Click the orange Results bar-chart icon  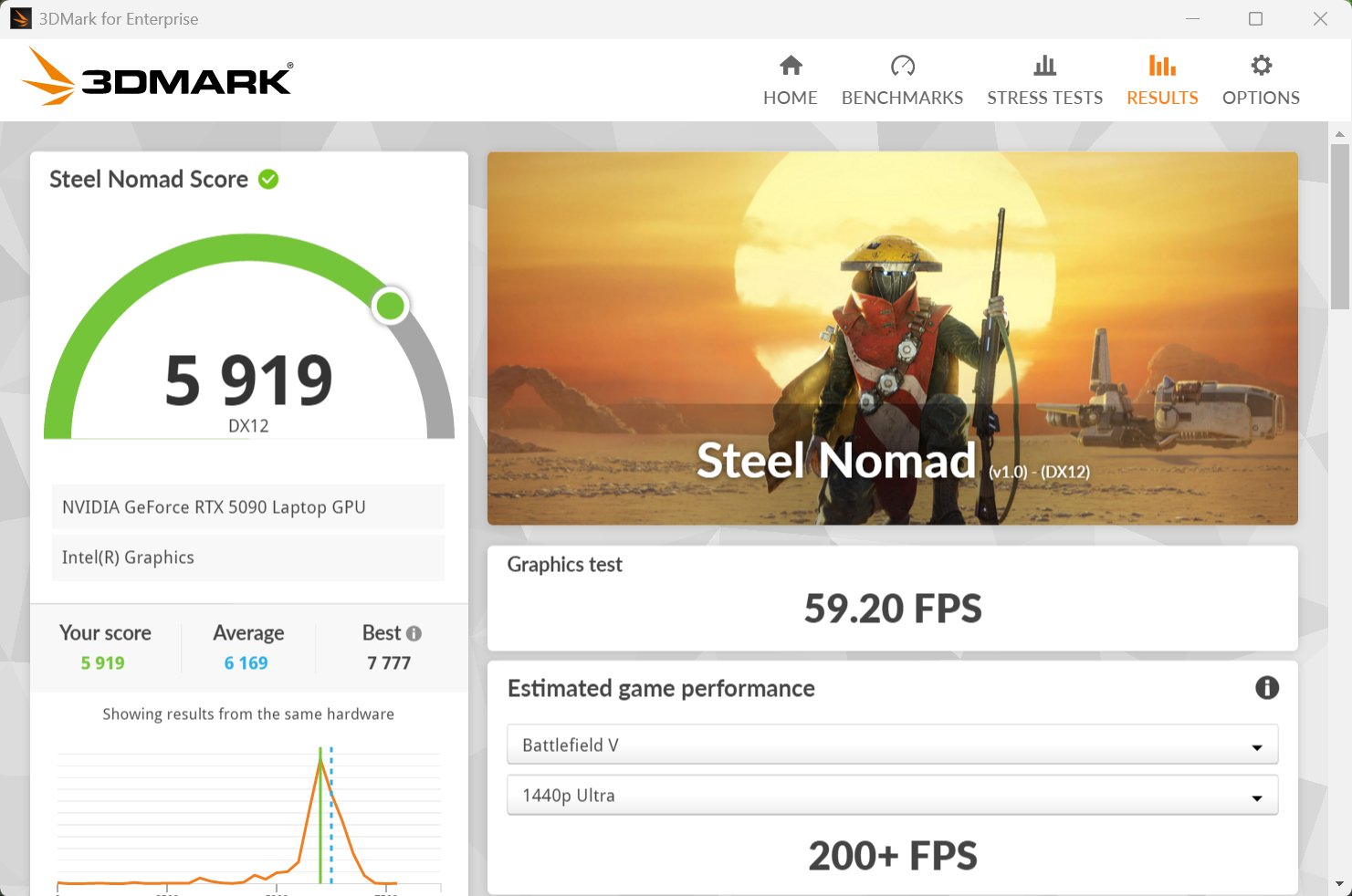pyautogui.click(x=1161, y=64)
